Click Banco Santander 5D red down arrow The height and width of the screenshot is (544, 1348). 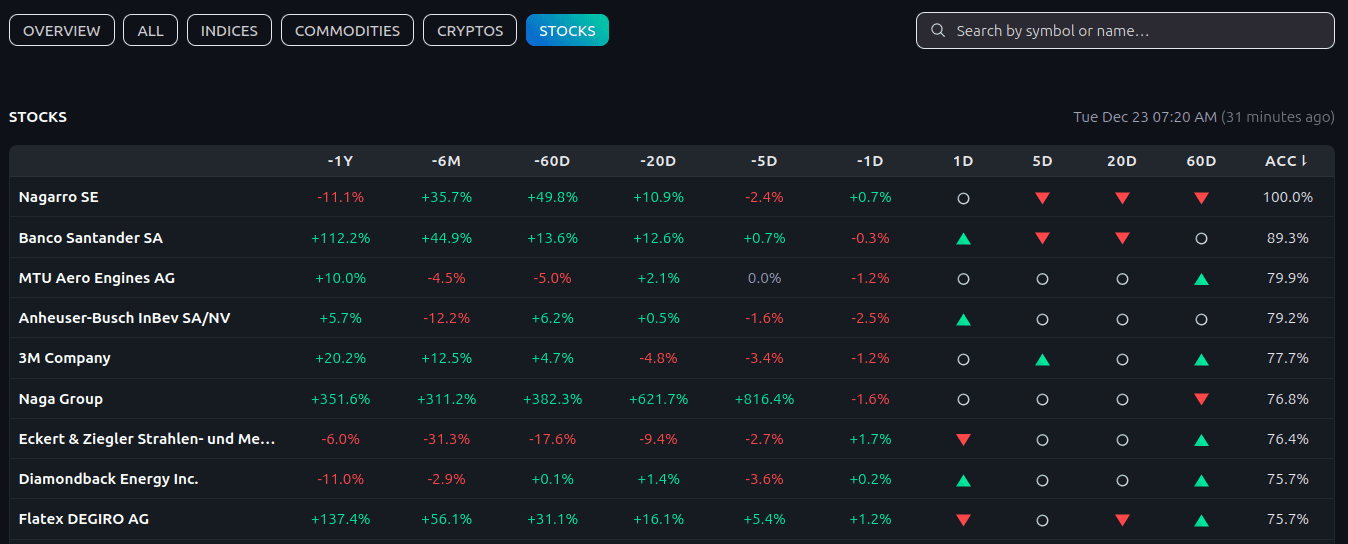click(x=1042, y=238)
